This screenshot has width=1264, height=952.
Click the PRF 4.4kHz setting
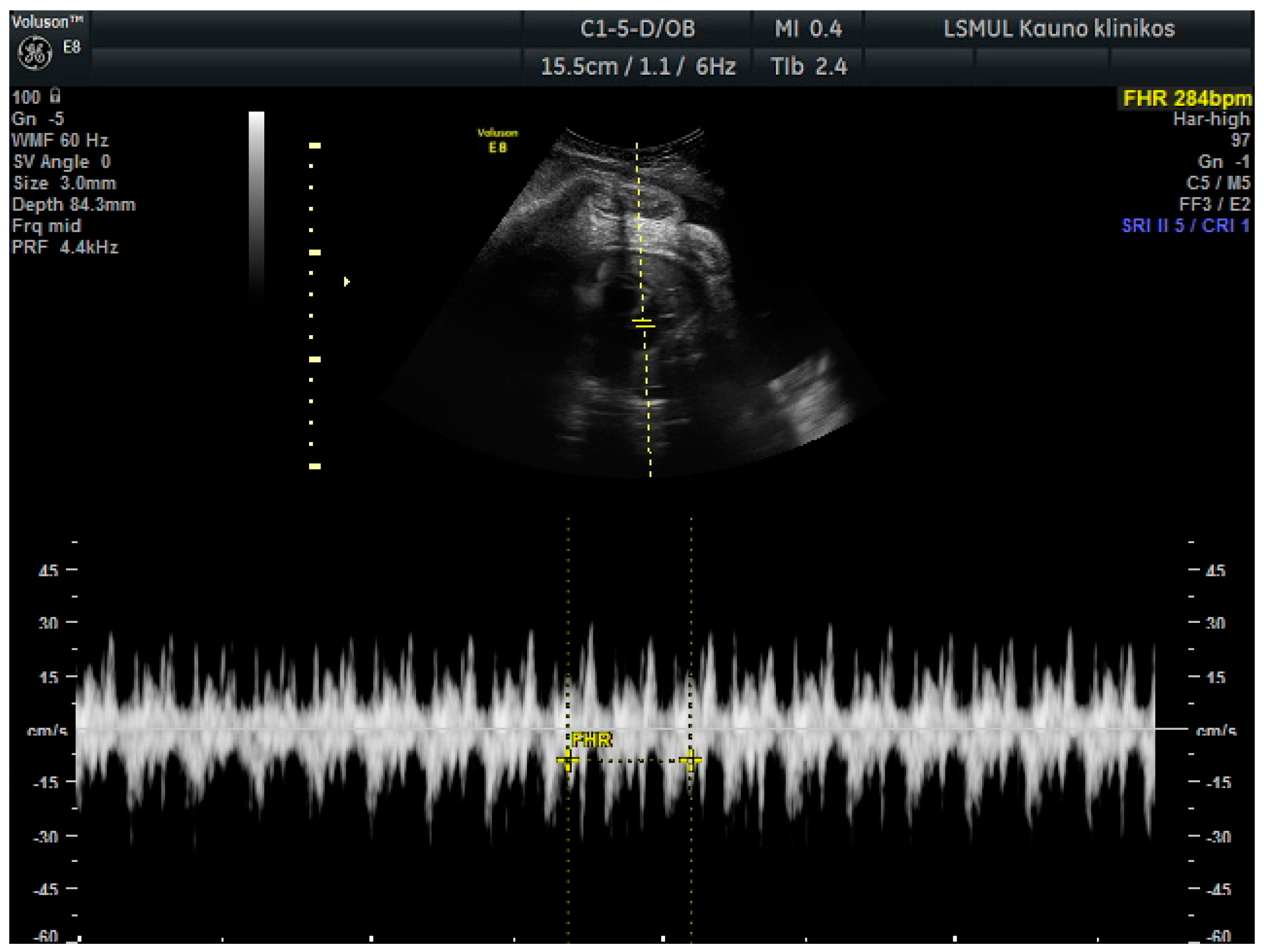pos(65,247)
